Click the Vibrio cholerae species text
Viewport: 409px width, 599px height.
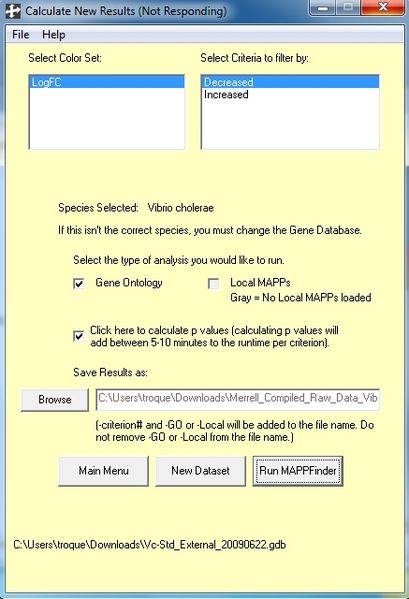coord(181,208)
